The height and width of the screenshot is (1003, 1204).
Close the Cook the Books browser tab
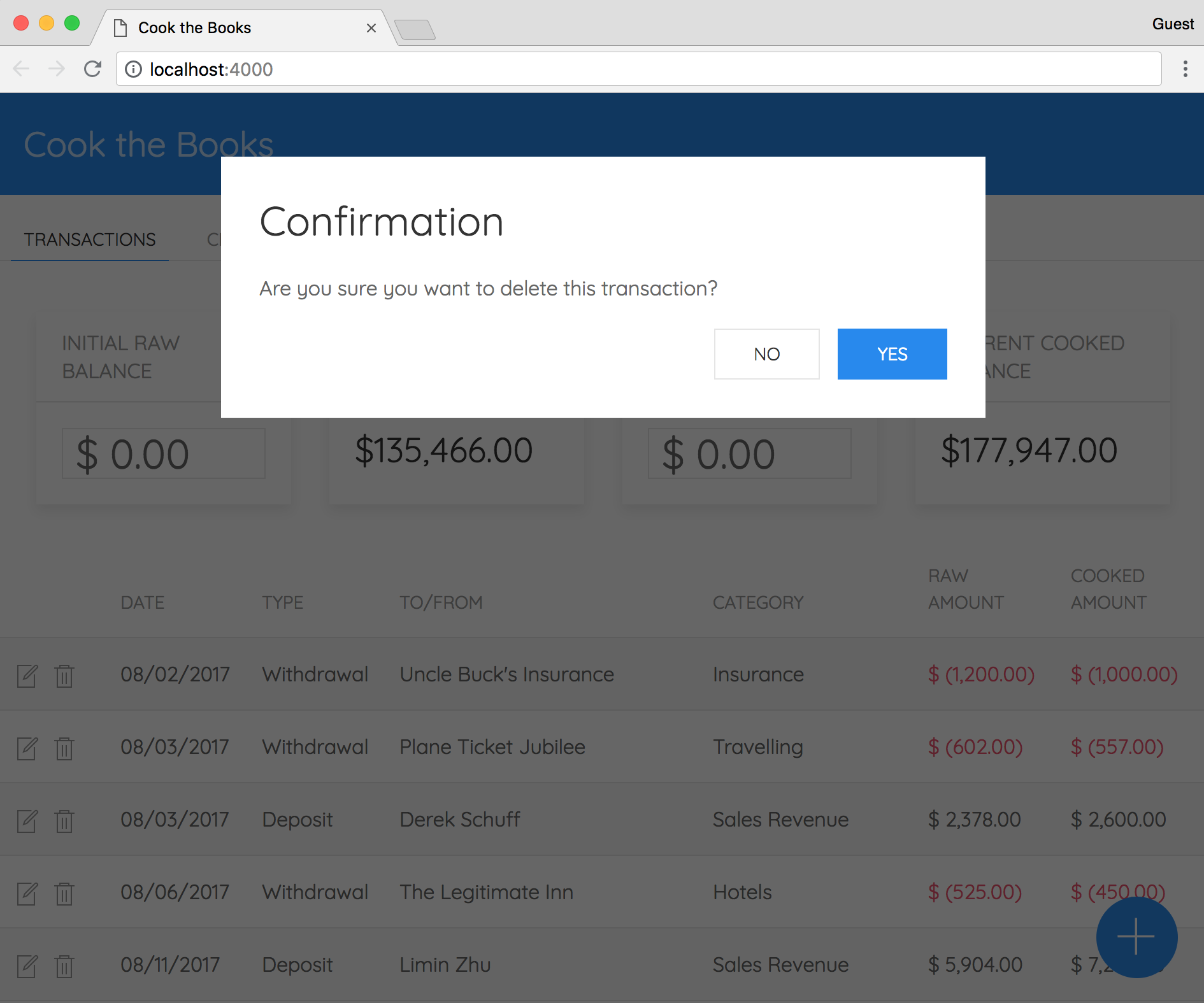tap(371, 28)
